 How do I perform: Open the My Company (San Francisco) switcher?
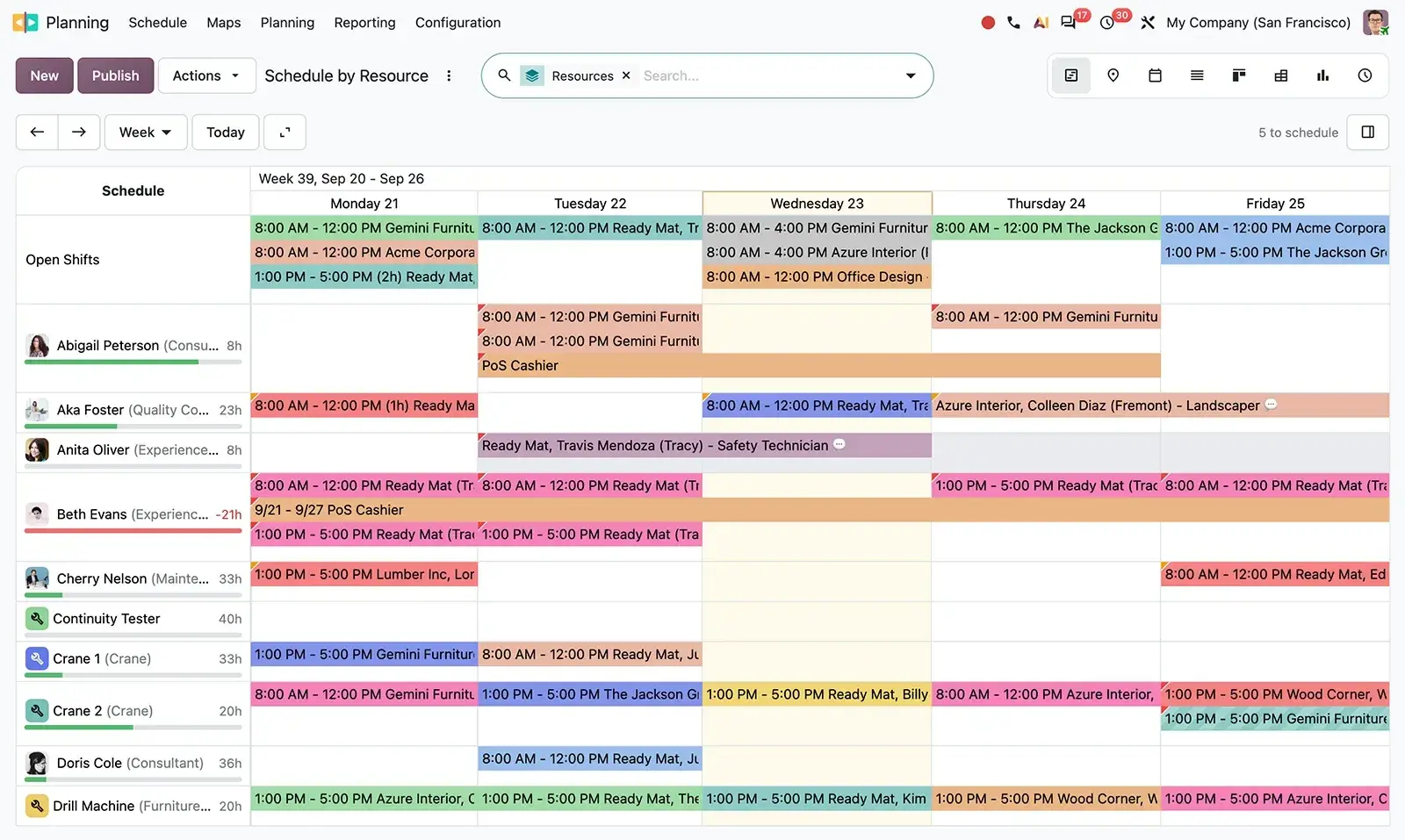(1258, 23)
